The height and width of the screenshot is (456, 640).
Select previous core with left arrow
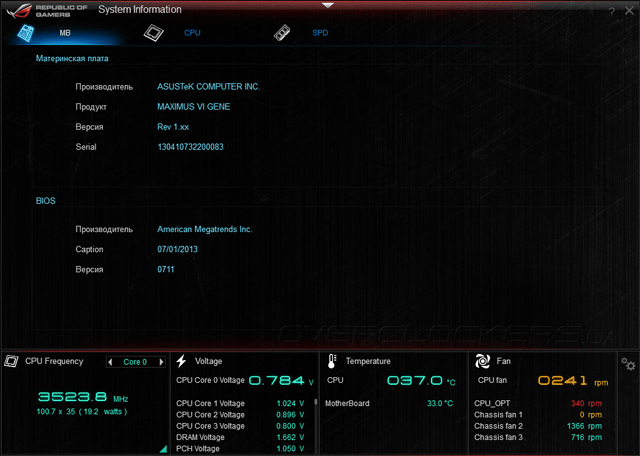click(110, 362)
